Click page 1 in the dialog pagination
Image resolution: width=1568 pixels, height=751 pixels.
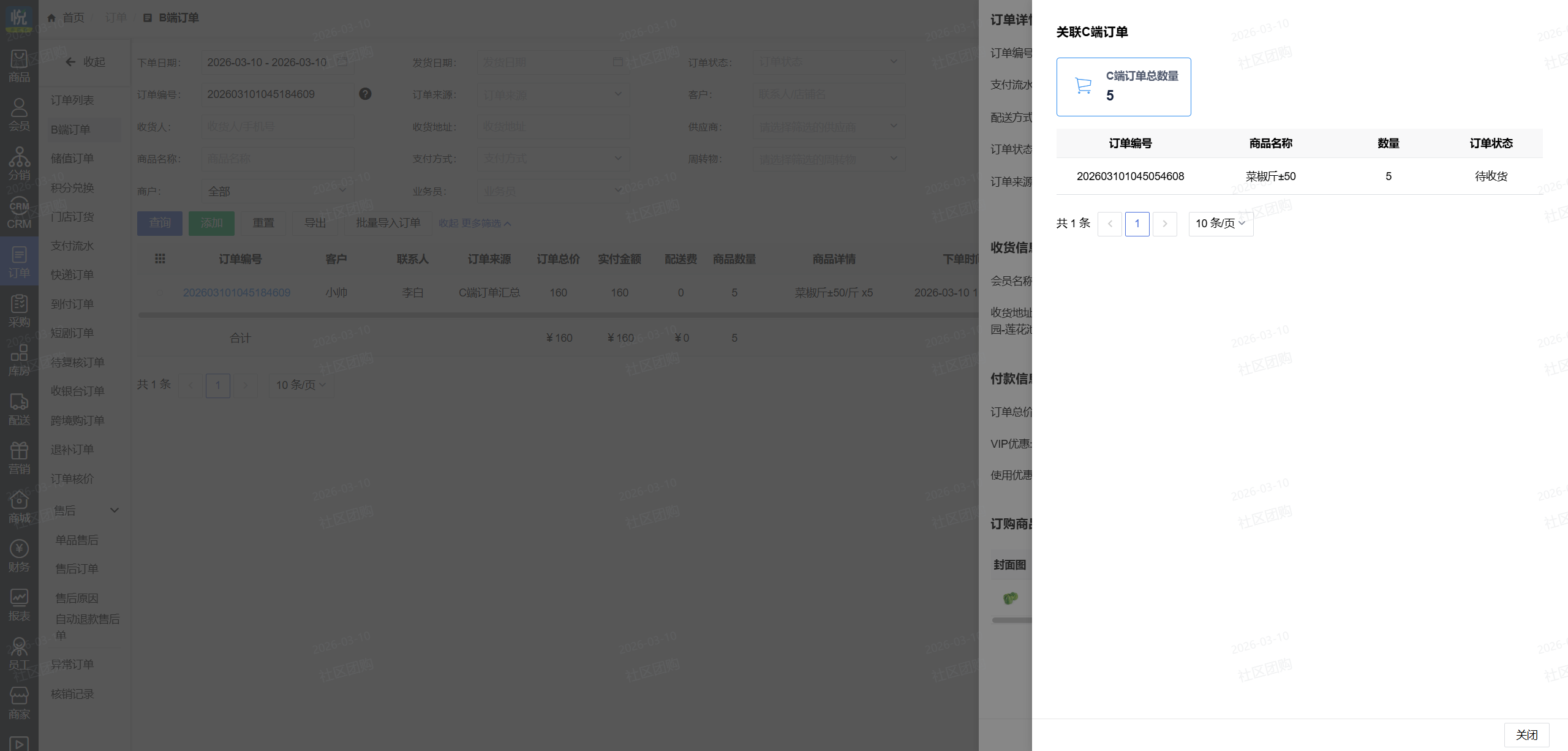[x=1137, y=224]
